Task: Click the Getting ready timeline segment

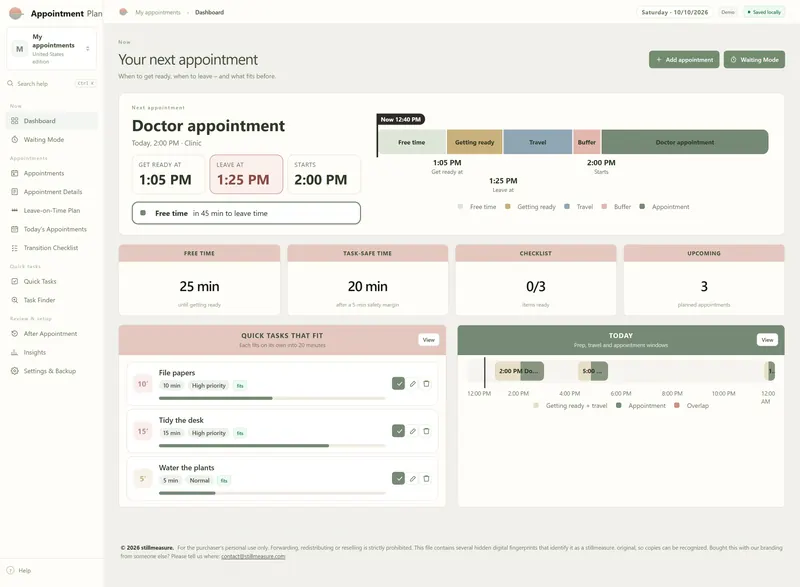Action: tap(474, 142)
